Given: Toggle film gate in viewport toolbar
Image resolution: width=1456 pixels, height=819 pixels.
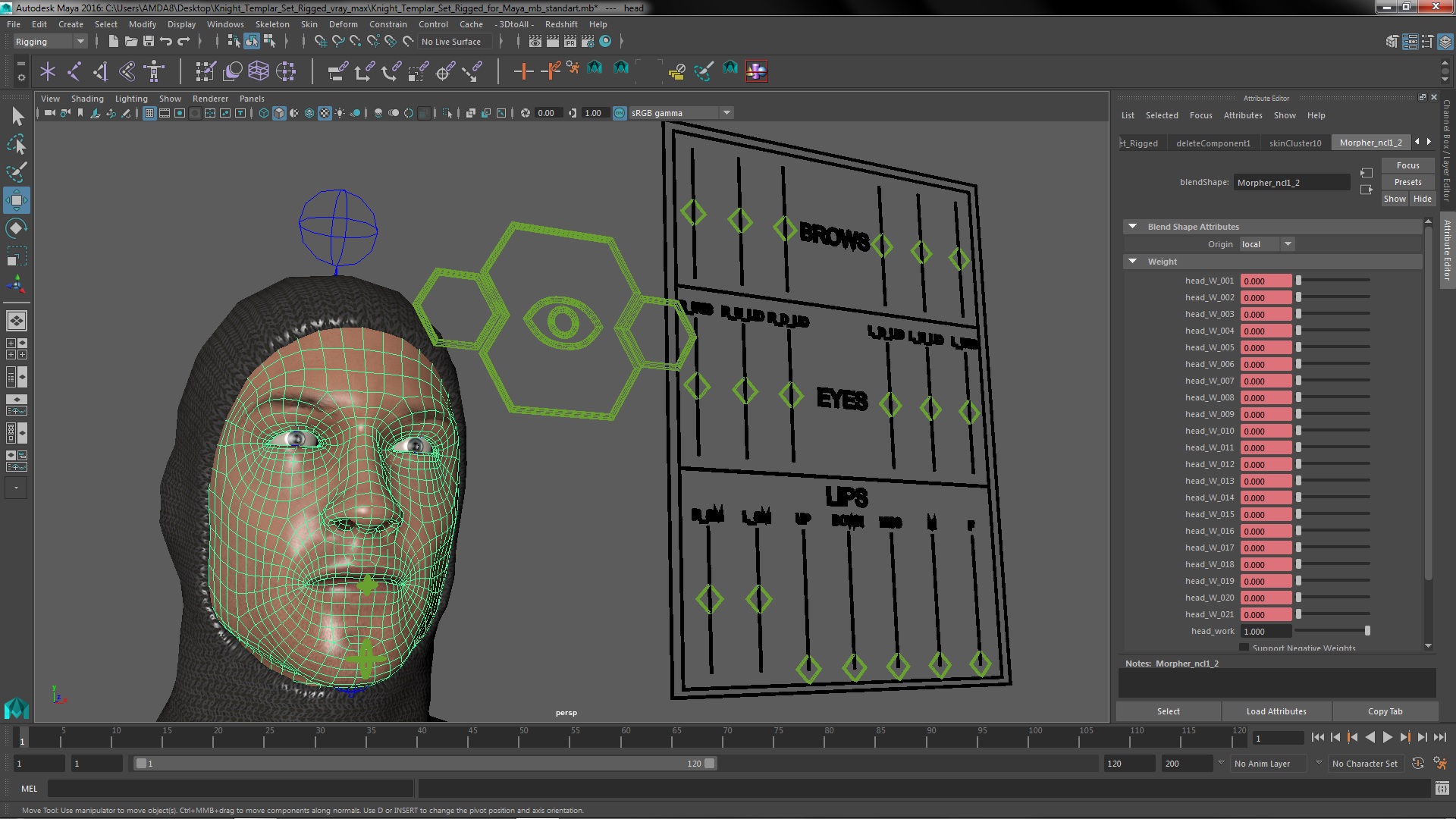Looking at the screenshot, I should coord(165,113).
